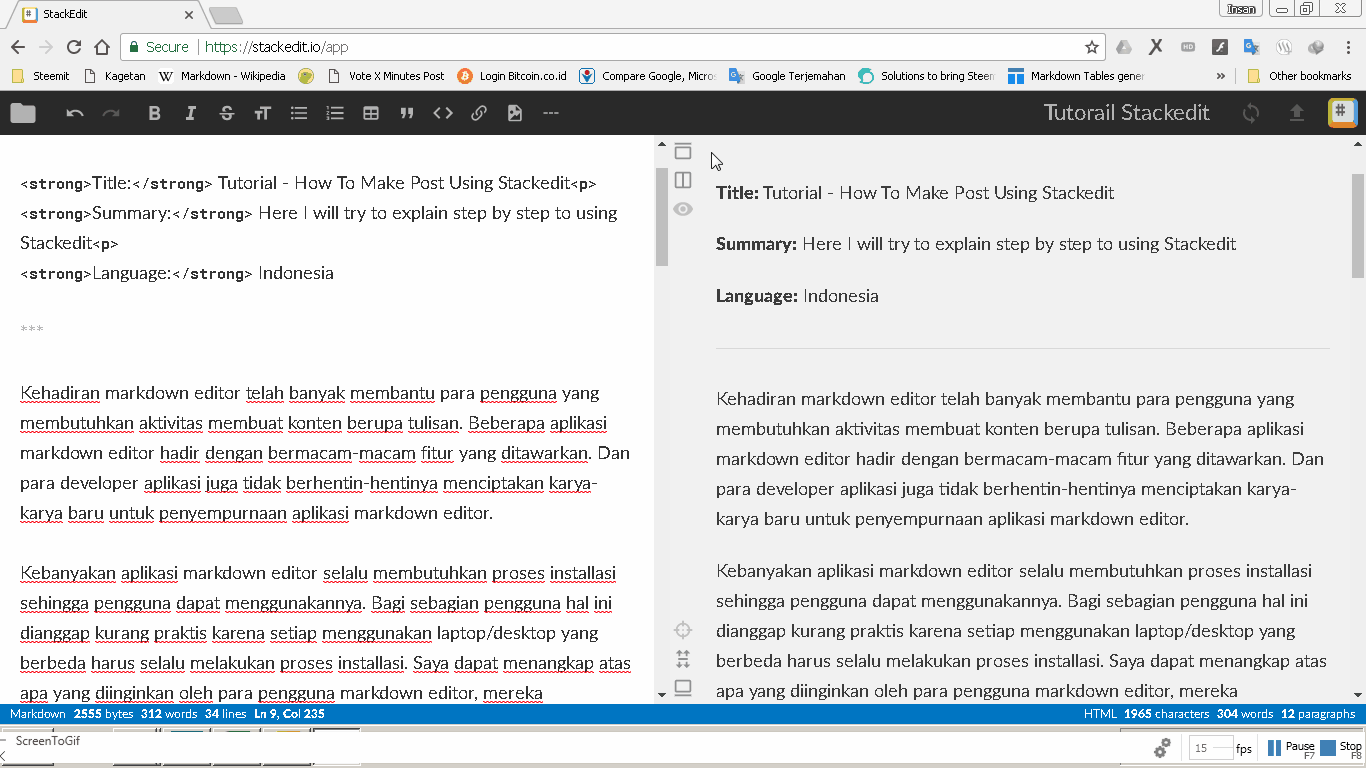Insert a table

pos(371,113)
